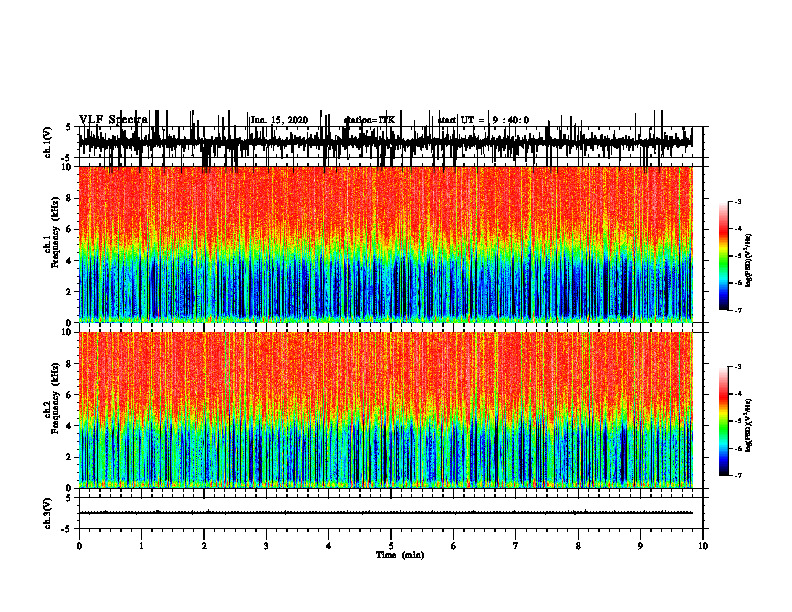Click time axis tick label '1'
Viewport: 792px width, 612px height.
pos(141,546)
